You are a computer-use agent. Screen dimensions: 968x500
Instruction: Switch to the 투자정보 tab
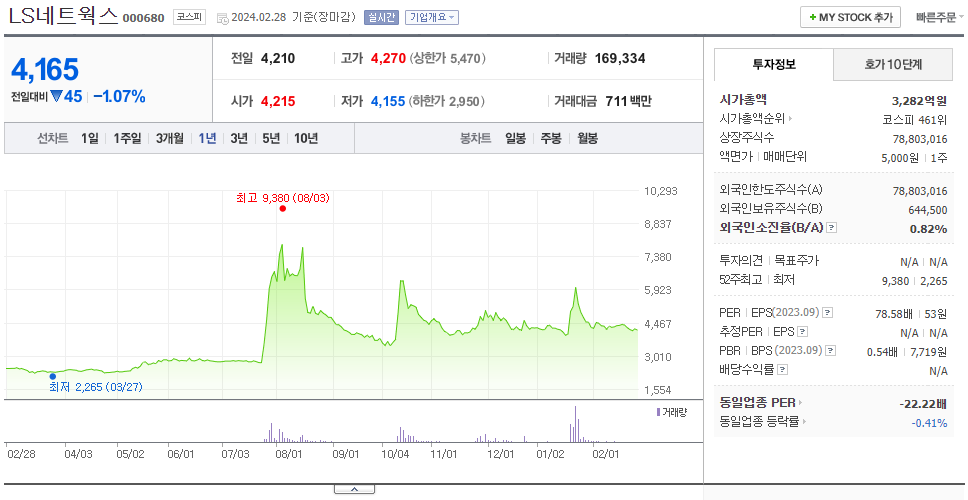(x=774, y=64)
